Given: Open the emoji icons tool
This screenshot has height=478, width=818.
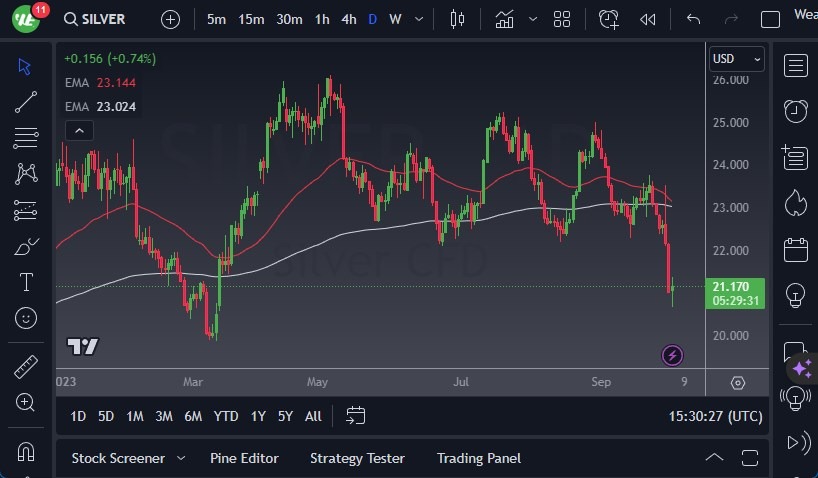Looking at the screenshot, I should 27,318.
